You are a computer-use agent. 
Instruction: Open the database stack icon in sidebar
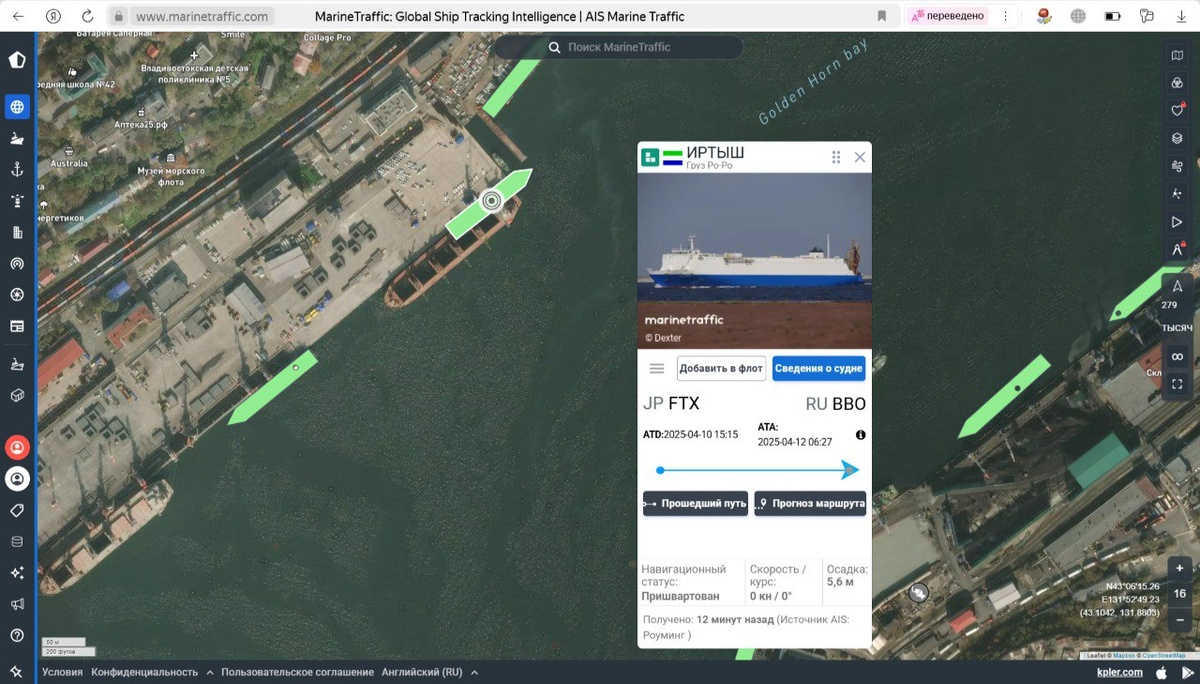[x=16, y=542]
